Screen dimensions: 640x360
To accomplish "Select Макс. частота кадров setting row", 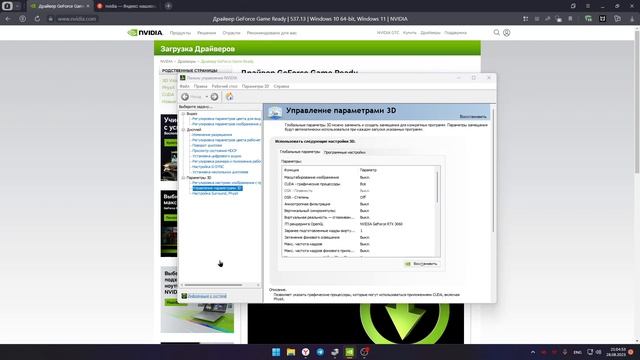I will 359,244.
